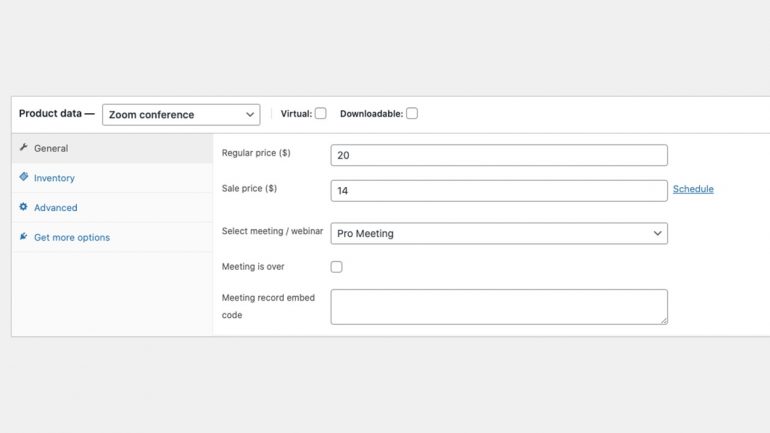Expand the Pro Meeting select menu

pyautogui.click(x=499, y=233)
